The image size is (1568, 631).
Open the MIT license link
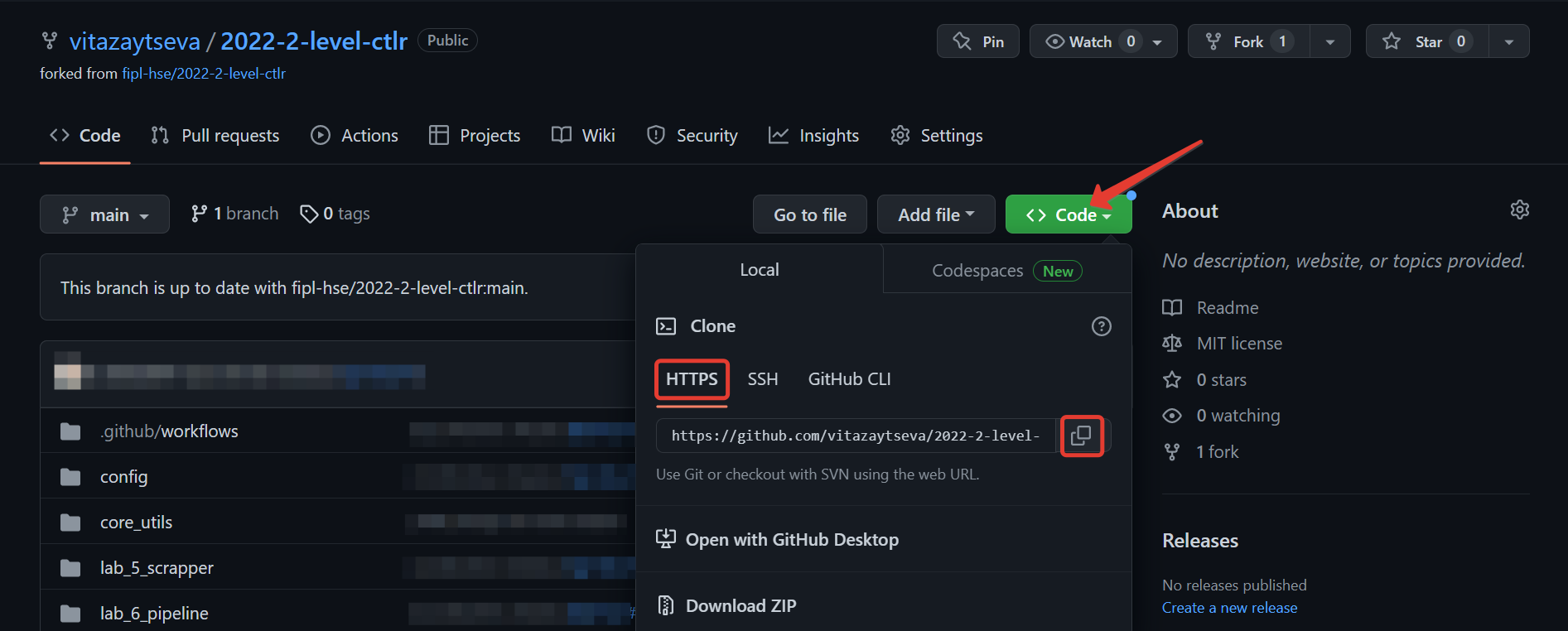[x=1239, y=344]
